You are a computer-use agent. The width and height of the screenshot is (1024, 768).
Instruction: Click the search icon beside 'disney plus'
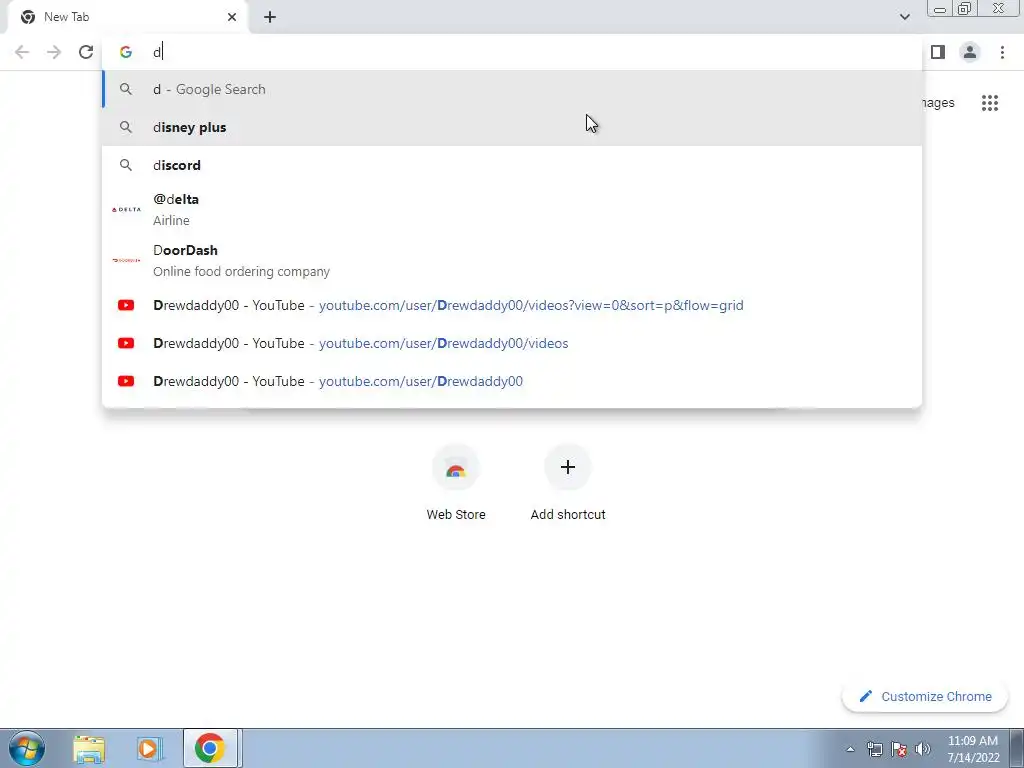click(126, 127)
